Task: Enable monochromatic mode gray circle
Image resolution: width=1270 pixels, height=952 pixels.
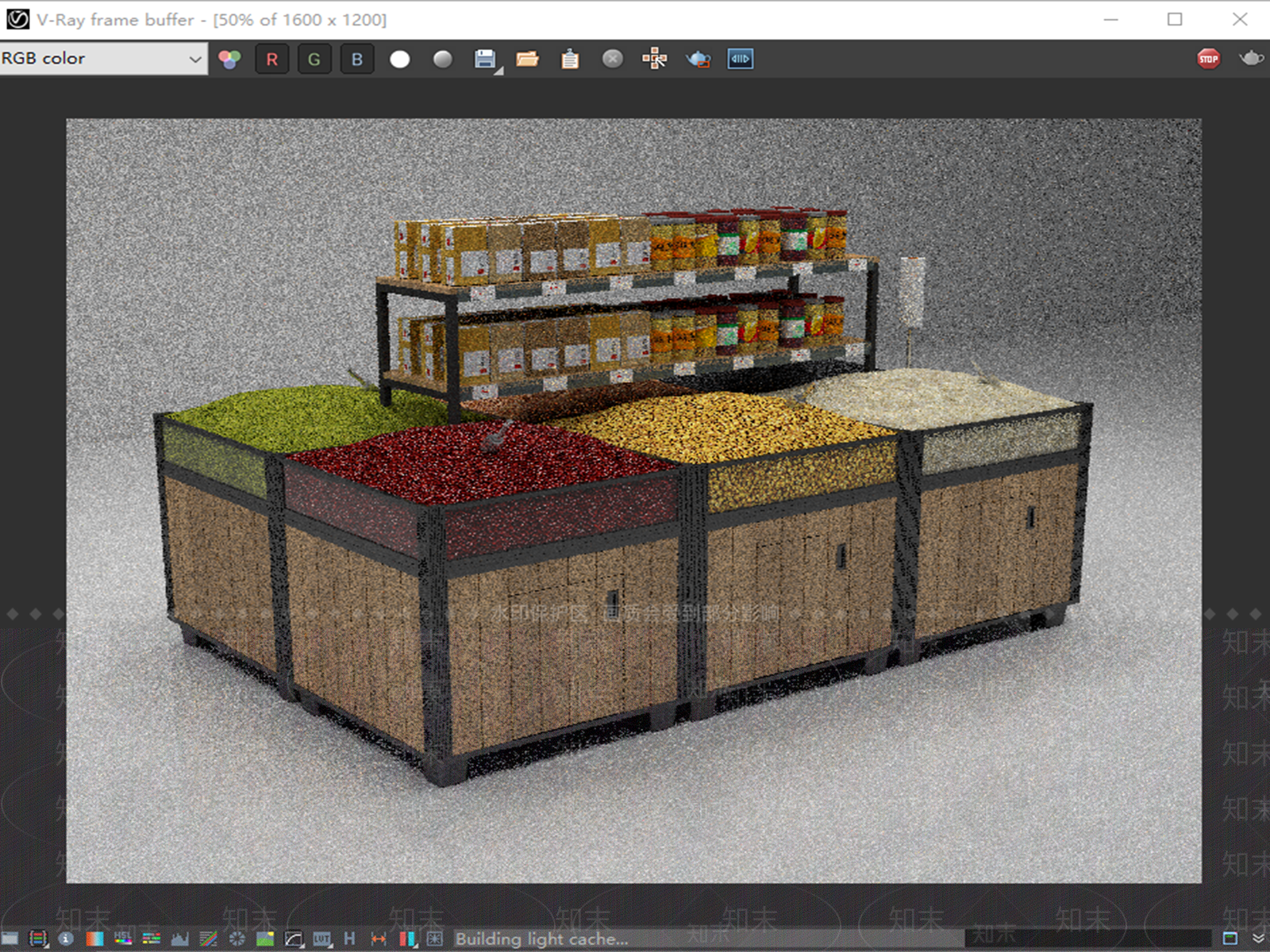Action: pos(443,59)
